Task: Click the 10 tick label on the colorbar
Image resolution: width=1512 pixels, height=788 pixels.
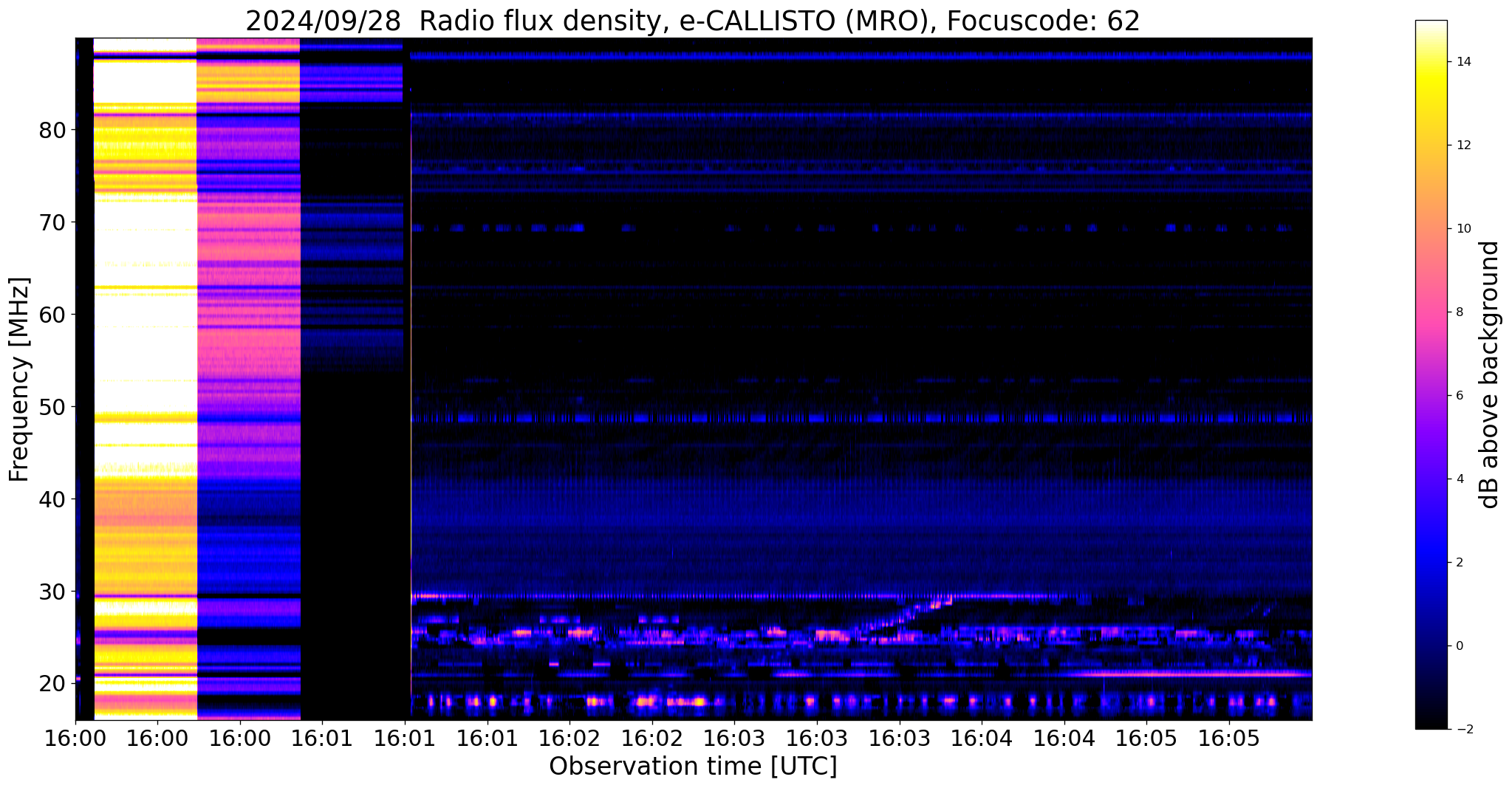Action: 1463,229
